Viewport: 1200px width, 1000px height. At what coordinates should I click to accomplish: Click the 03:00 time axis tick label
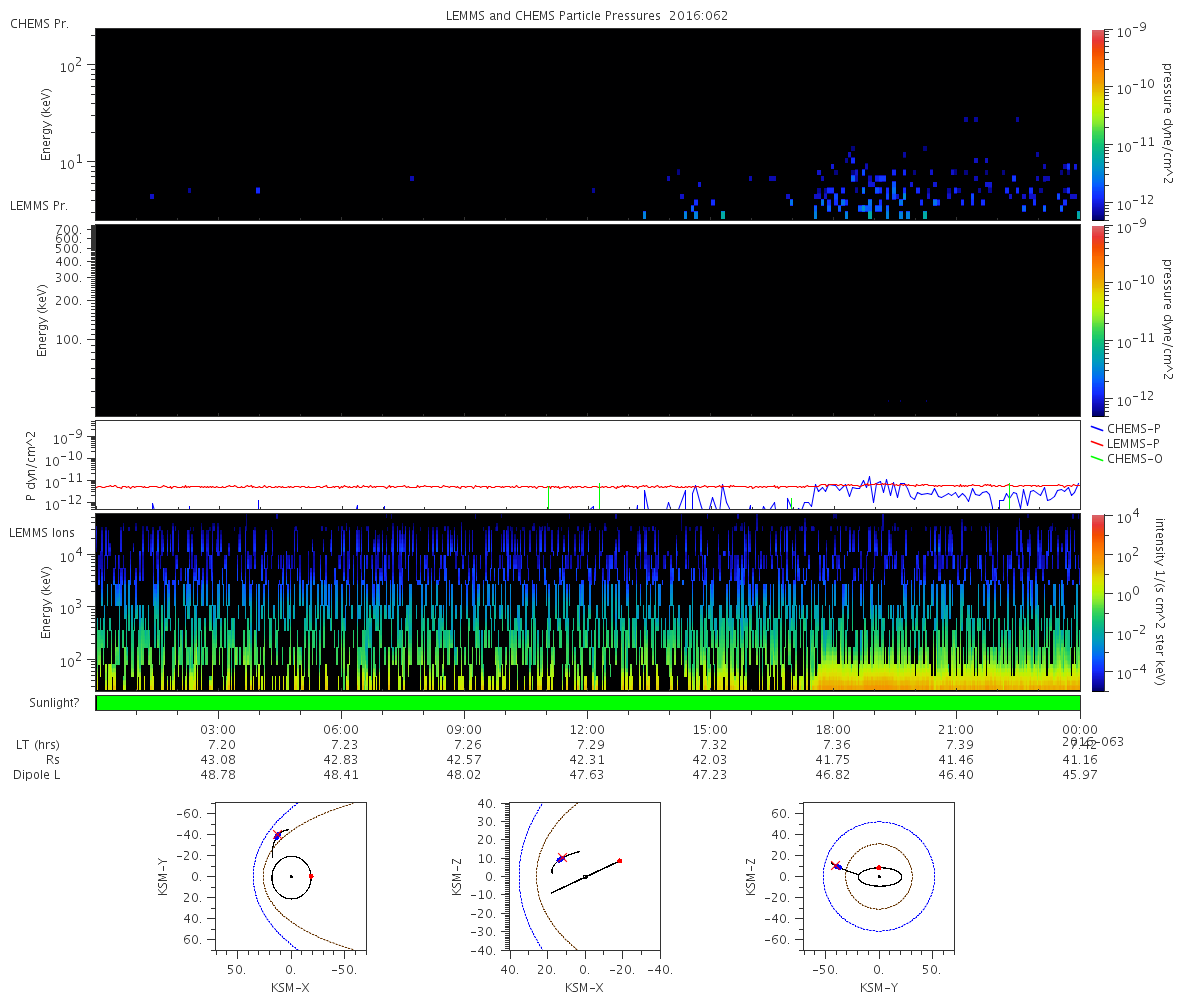point(219,730)
